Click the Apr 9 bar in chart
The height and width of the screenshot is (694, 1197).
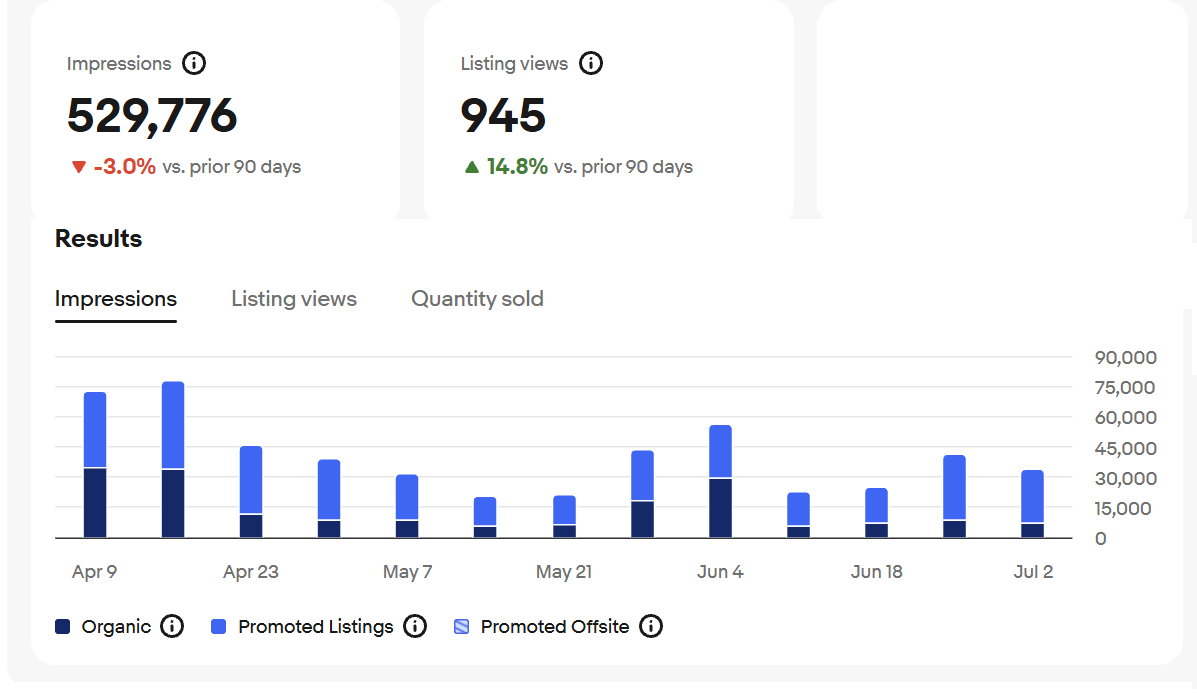(x=95, y=465)
